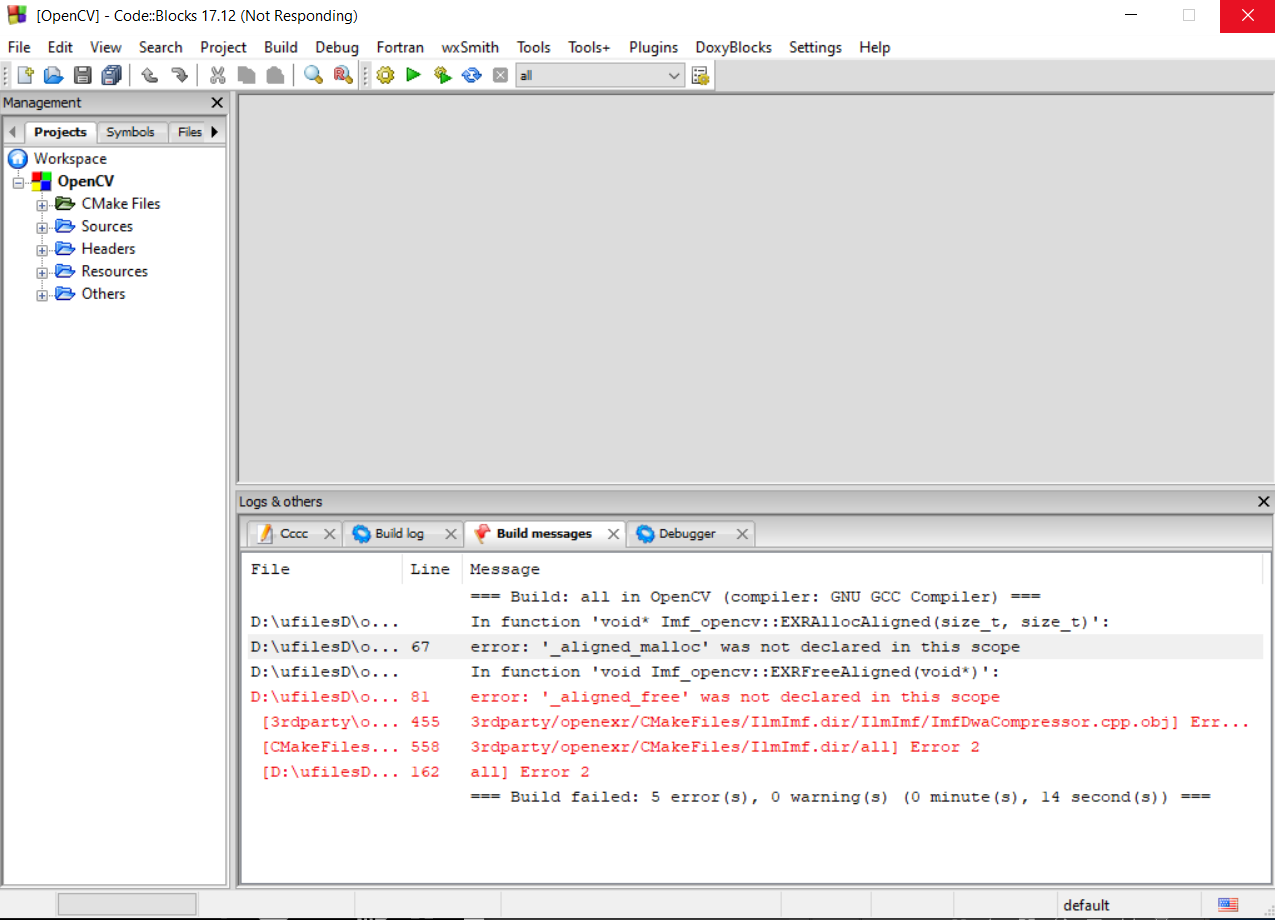
Task: Click the Cut scissors icon
Action: [x=217, y=75]
